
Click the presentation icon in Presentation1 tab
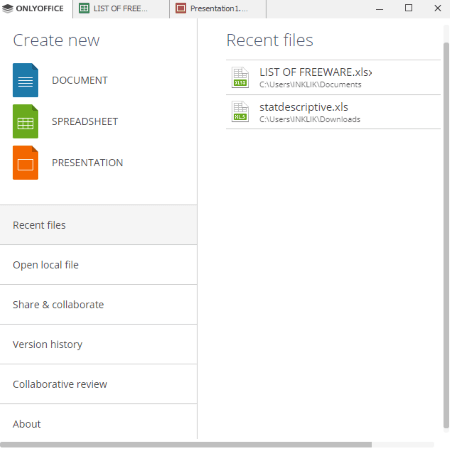pos(181,8)
